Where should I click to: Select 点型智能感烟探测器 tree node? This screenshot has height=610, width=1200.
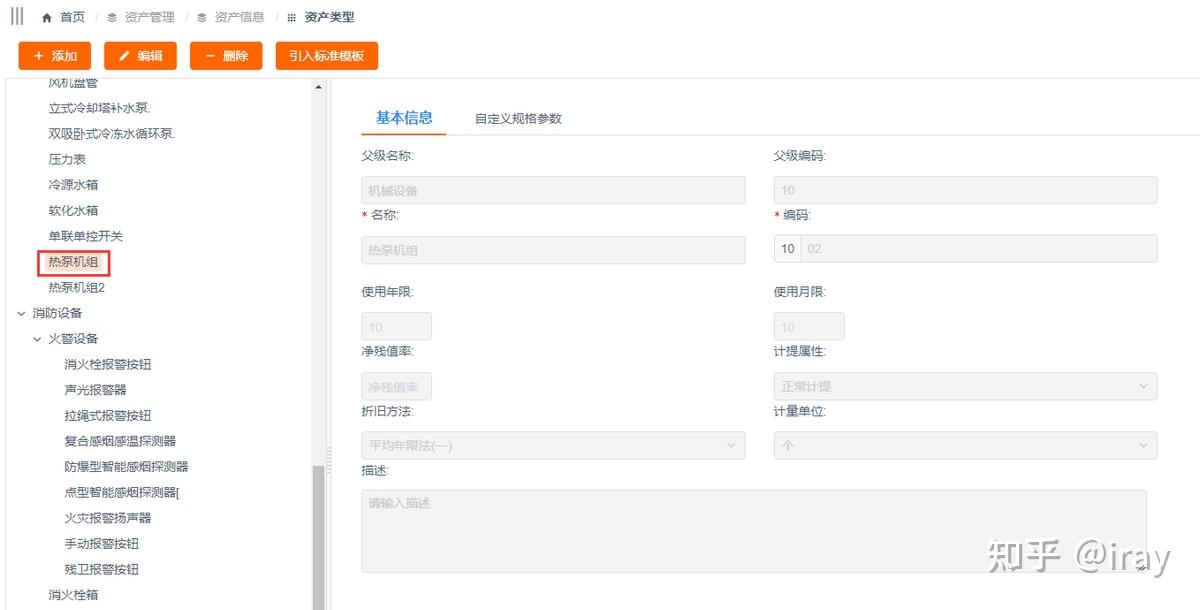(x=121, y=493)
